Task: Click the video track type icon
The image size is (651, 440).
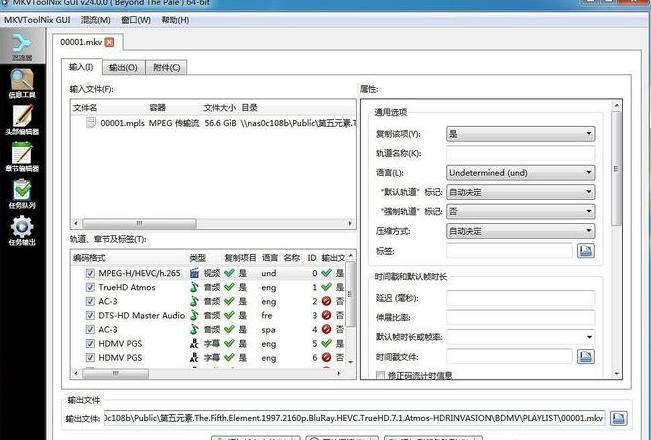Action: click(x=194, y=273)
